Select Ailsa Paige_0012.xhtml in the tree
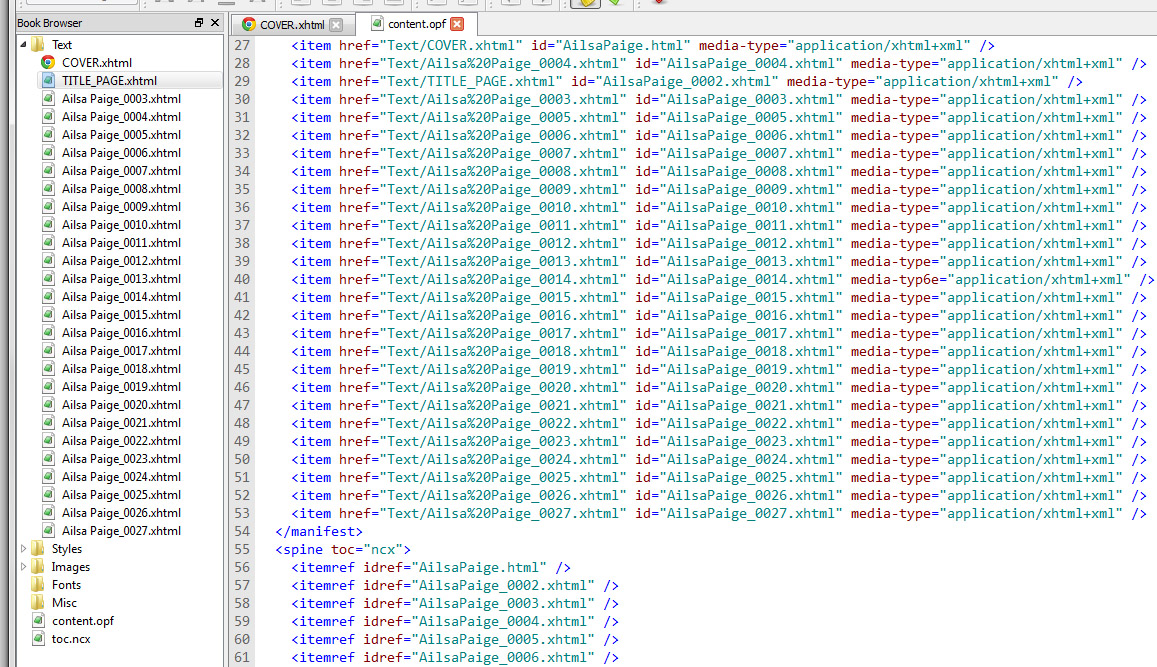Screen dimensions: 1157x667 [x=121, y=260]
